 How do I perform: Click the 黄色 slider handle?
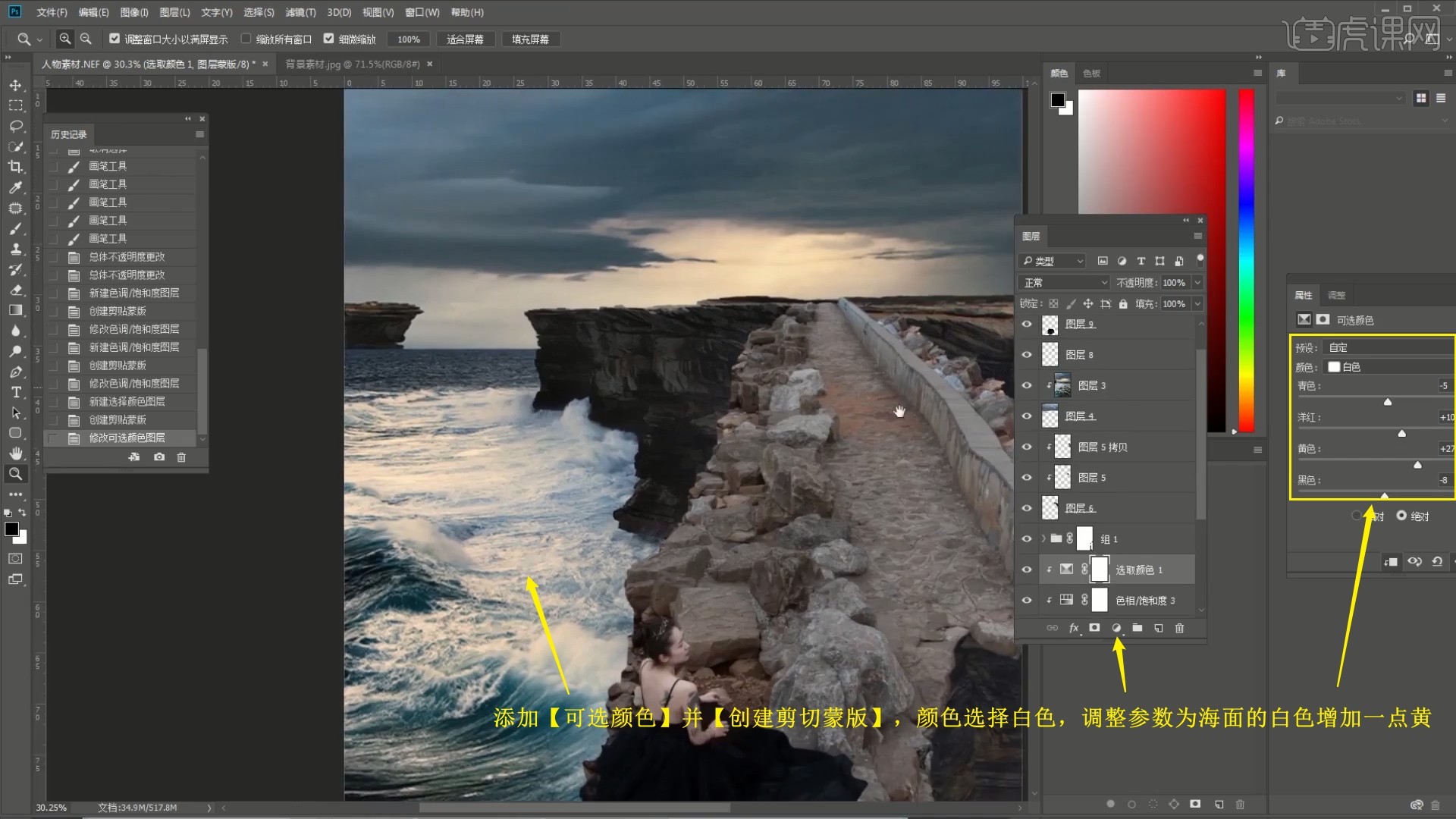tap(1417, 464)
